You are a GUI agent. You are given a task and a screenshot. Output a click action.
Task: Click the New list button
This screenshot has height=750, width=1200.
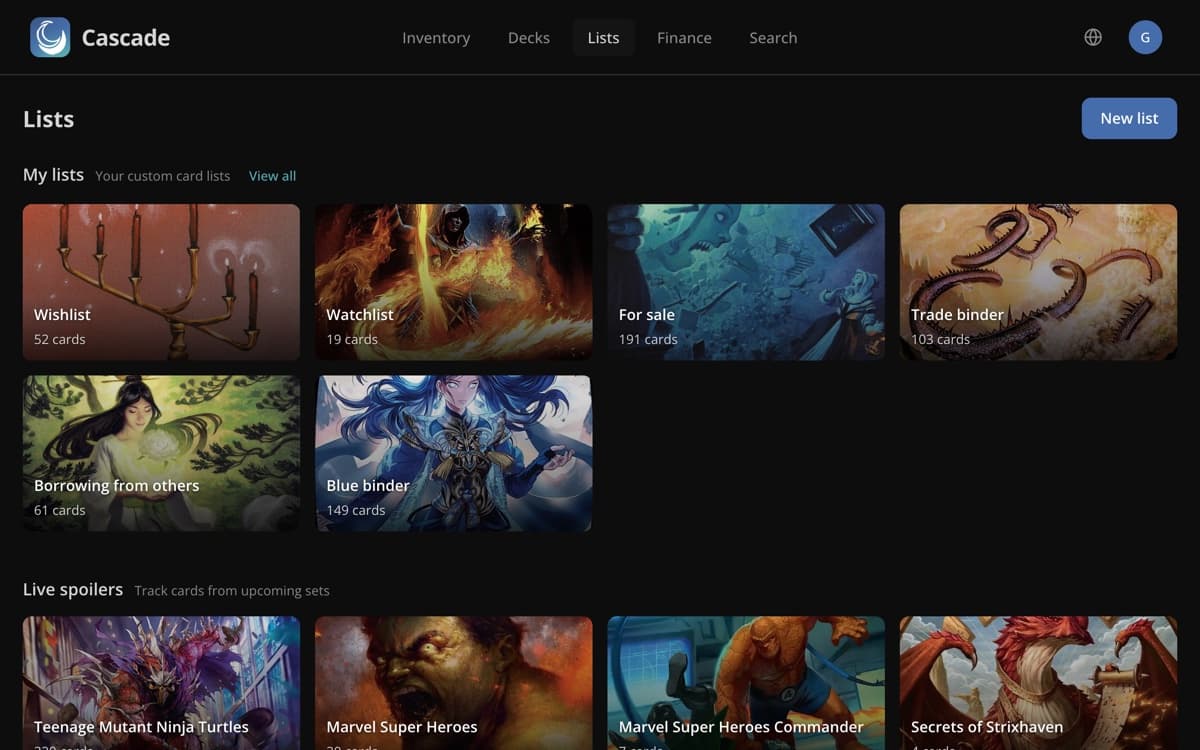1129,118
